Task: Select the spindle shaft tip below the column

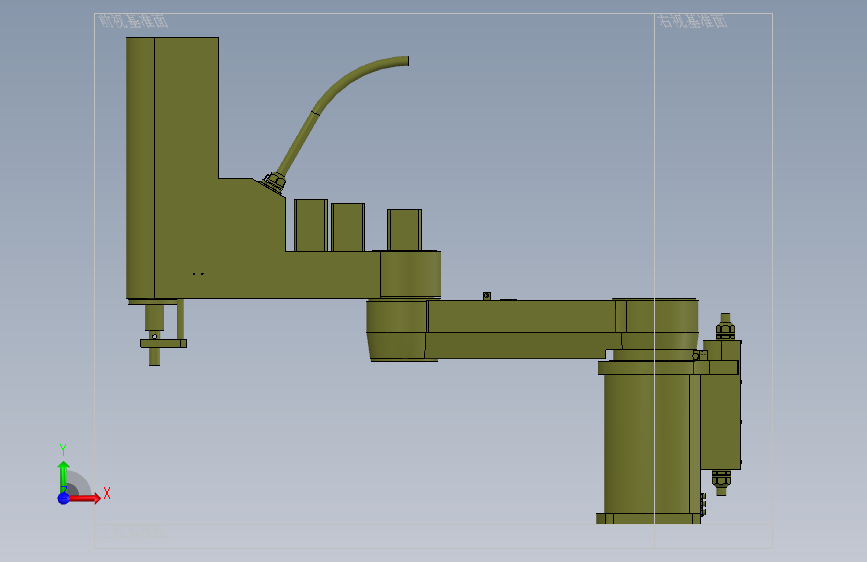Action: click(154, 357)
